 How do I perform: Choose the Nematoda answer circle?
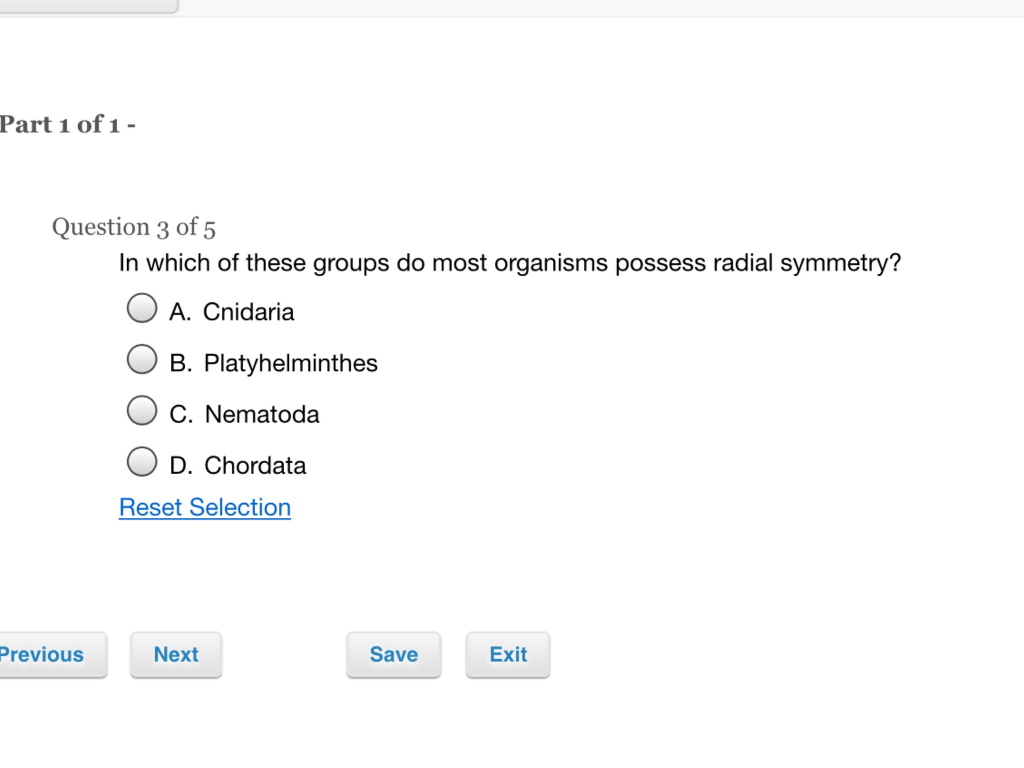pos(142,410)
